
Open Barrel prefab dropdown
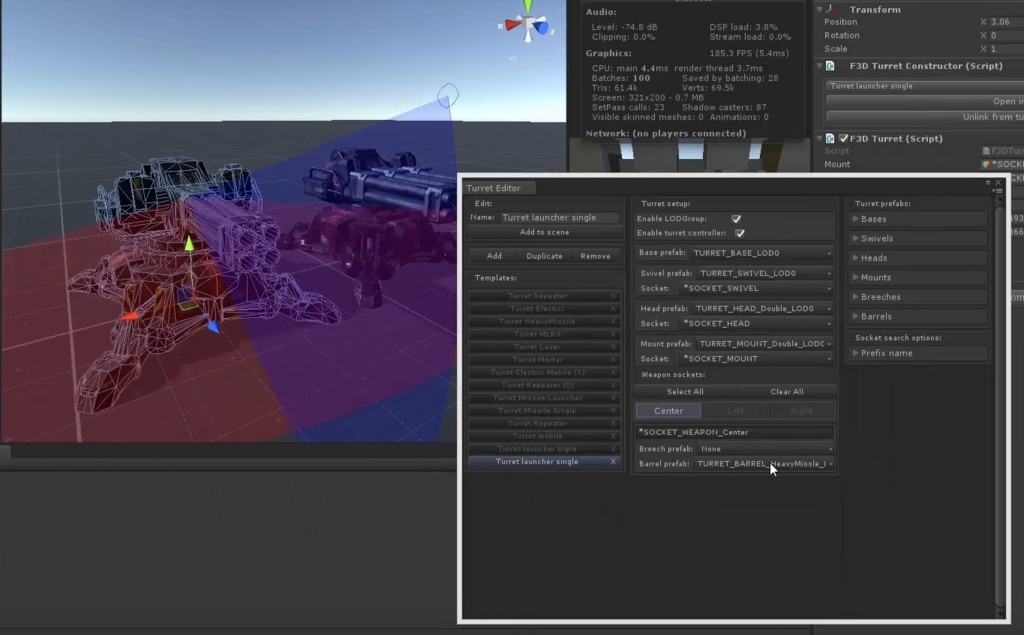tap(764, 464)
